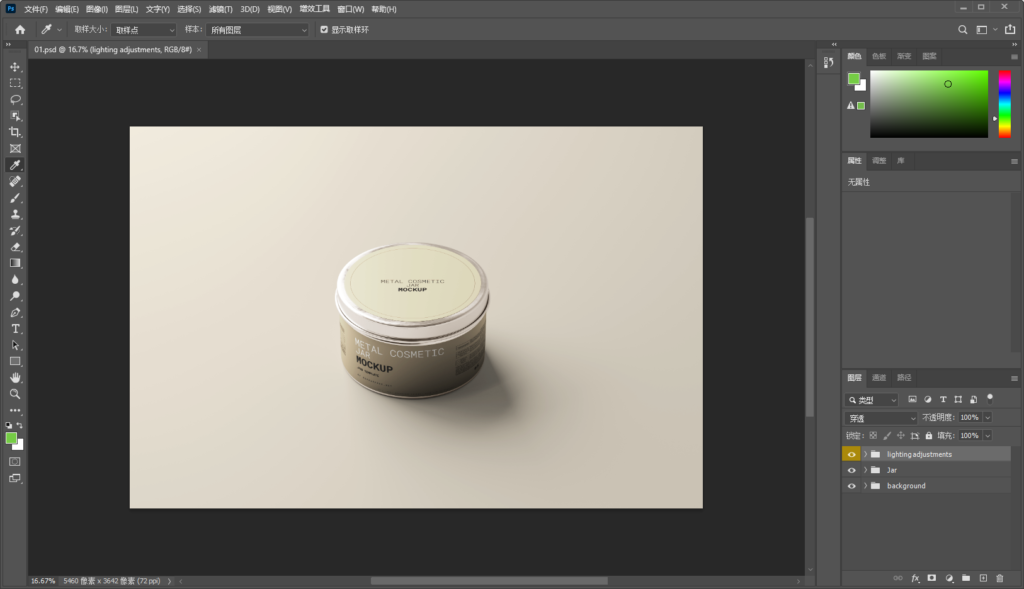Create a new group folder icon

click(966, 578)
